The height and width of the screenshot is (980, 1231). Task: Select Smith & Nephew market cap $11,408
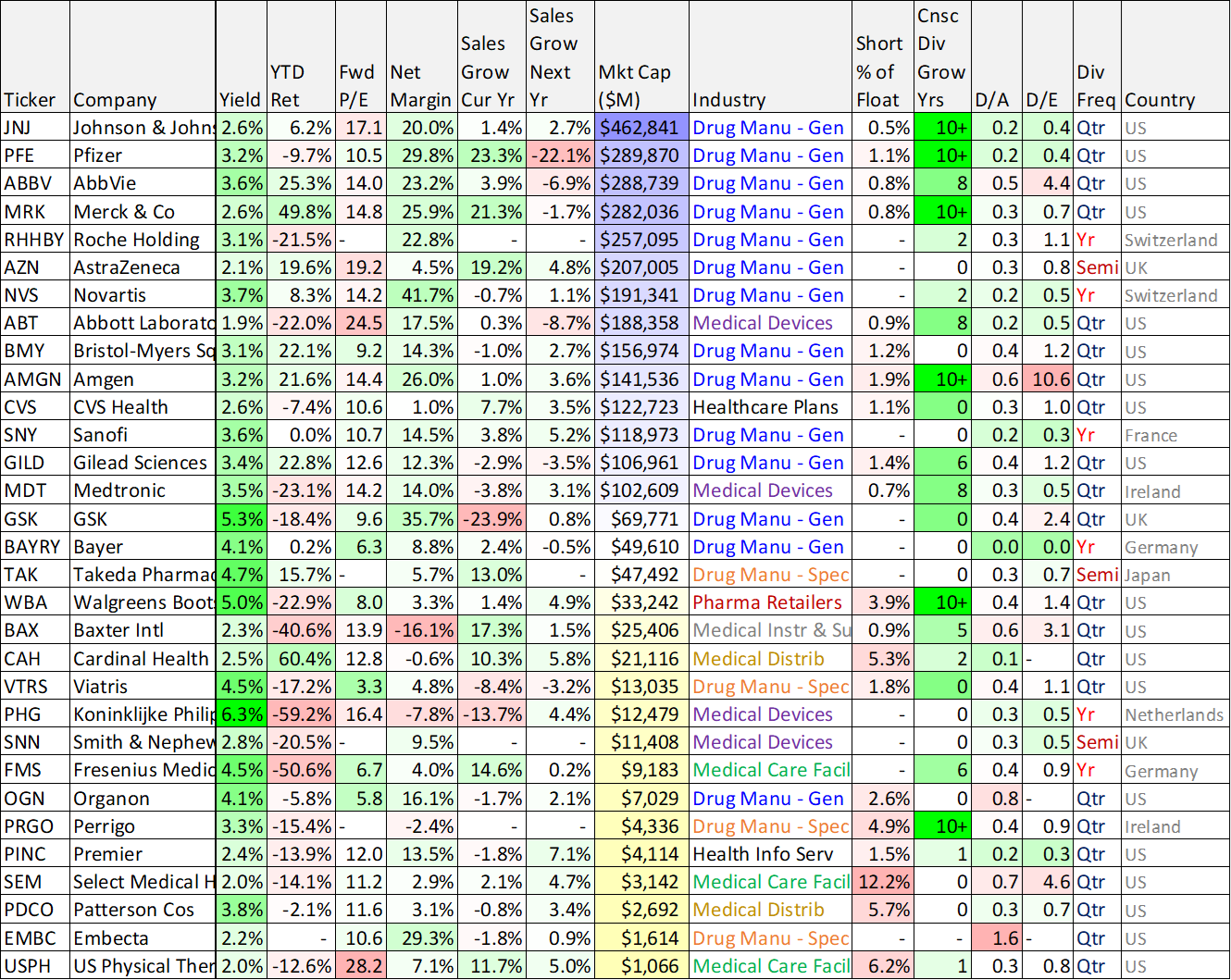point(641,742)
